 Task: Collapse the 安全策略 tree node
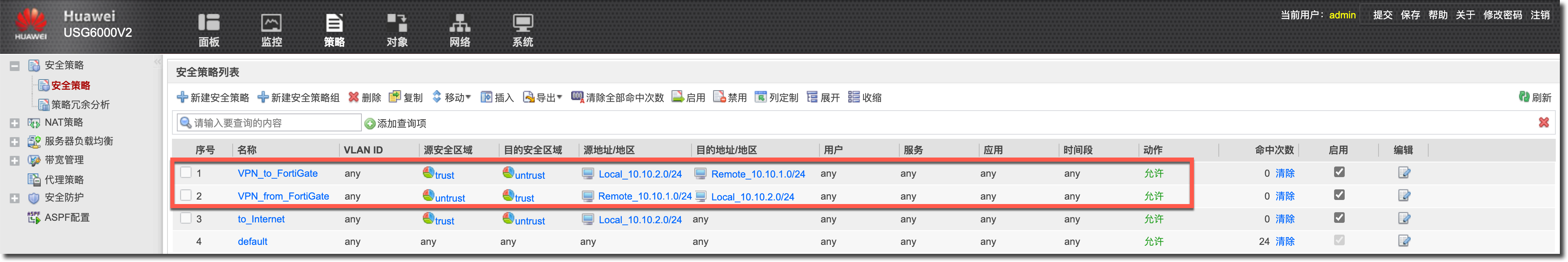pos(15,66)
